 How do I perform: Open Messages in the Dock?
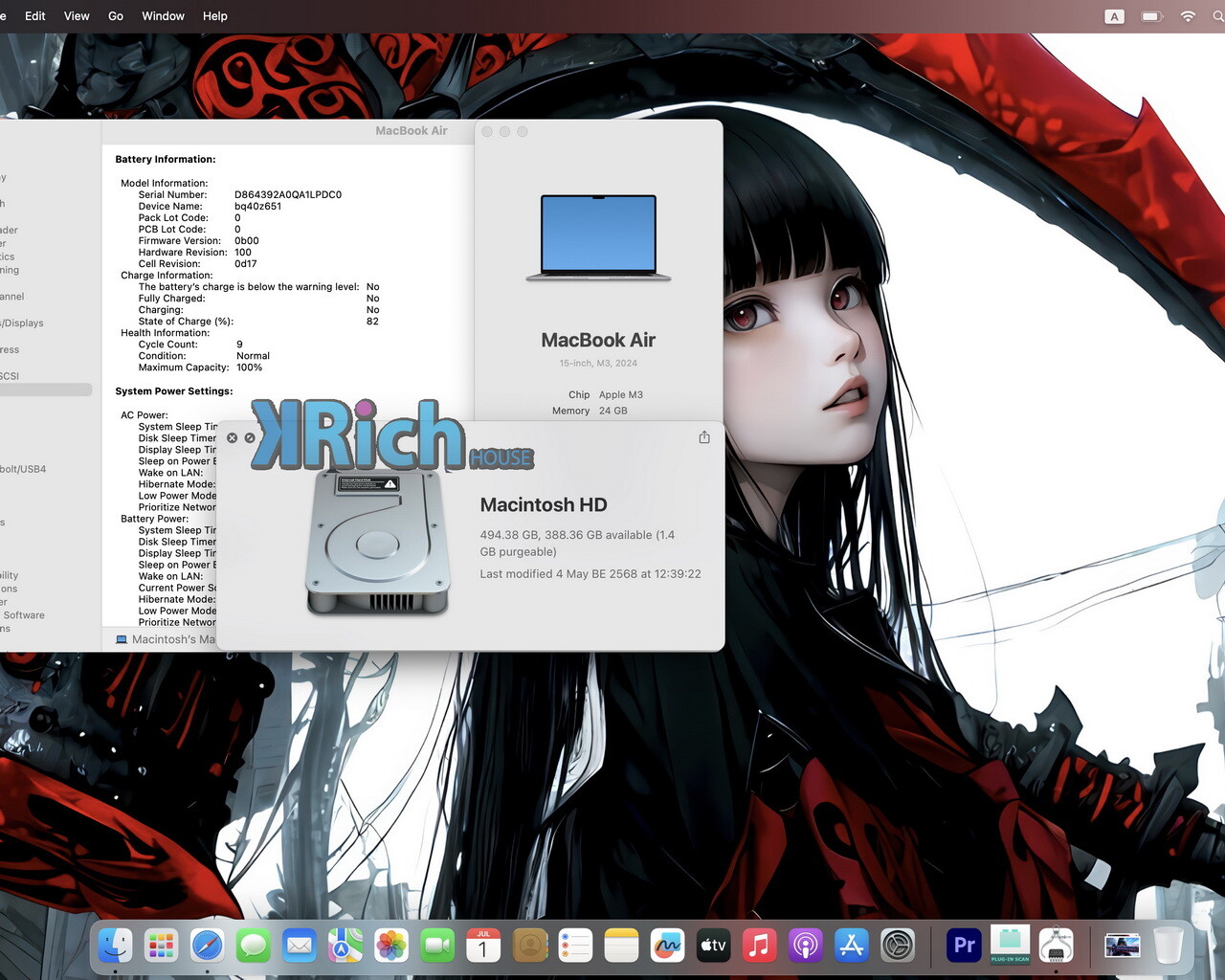pyautogui.click(x=254, y=947)
